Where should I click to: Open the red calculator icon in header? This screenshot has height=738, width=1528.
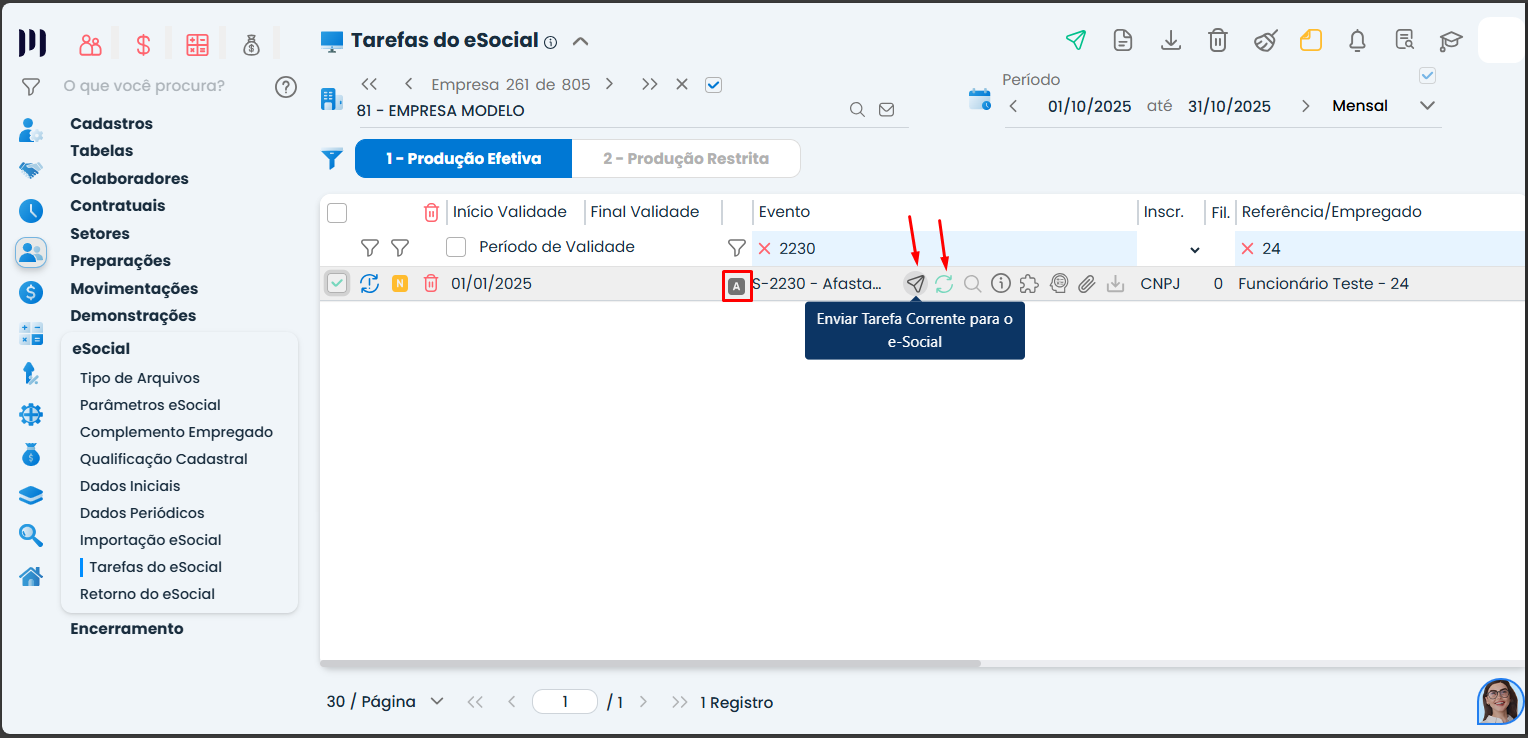coord(197,45)
